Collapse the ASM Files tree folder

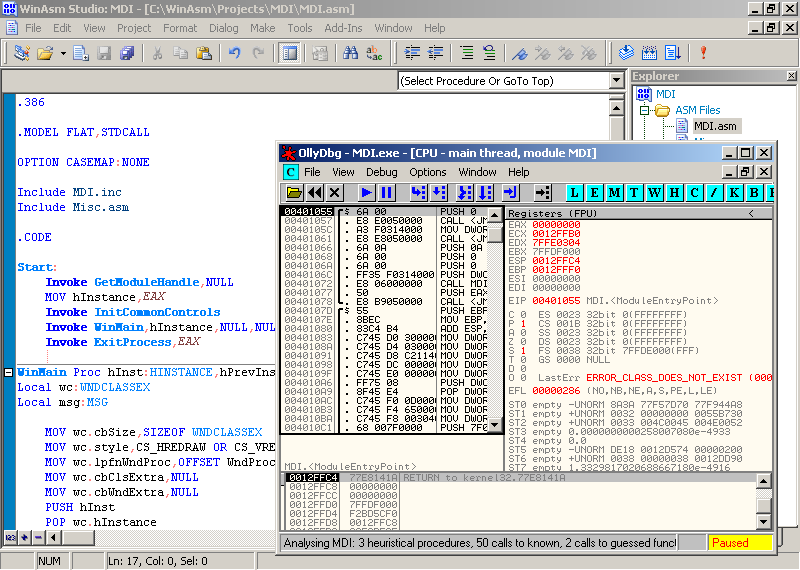pos(645,110)
